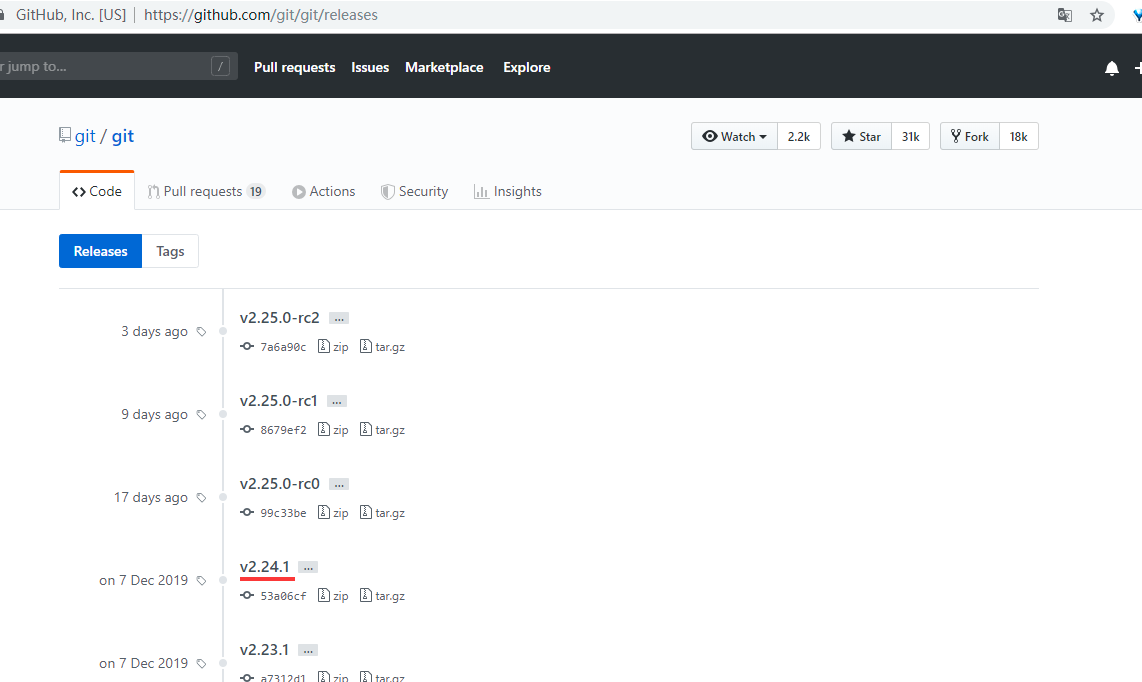This screenshot has height=682, width=1142.
Task: Fork the git repository
Action: [969, 137]
